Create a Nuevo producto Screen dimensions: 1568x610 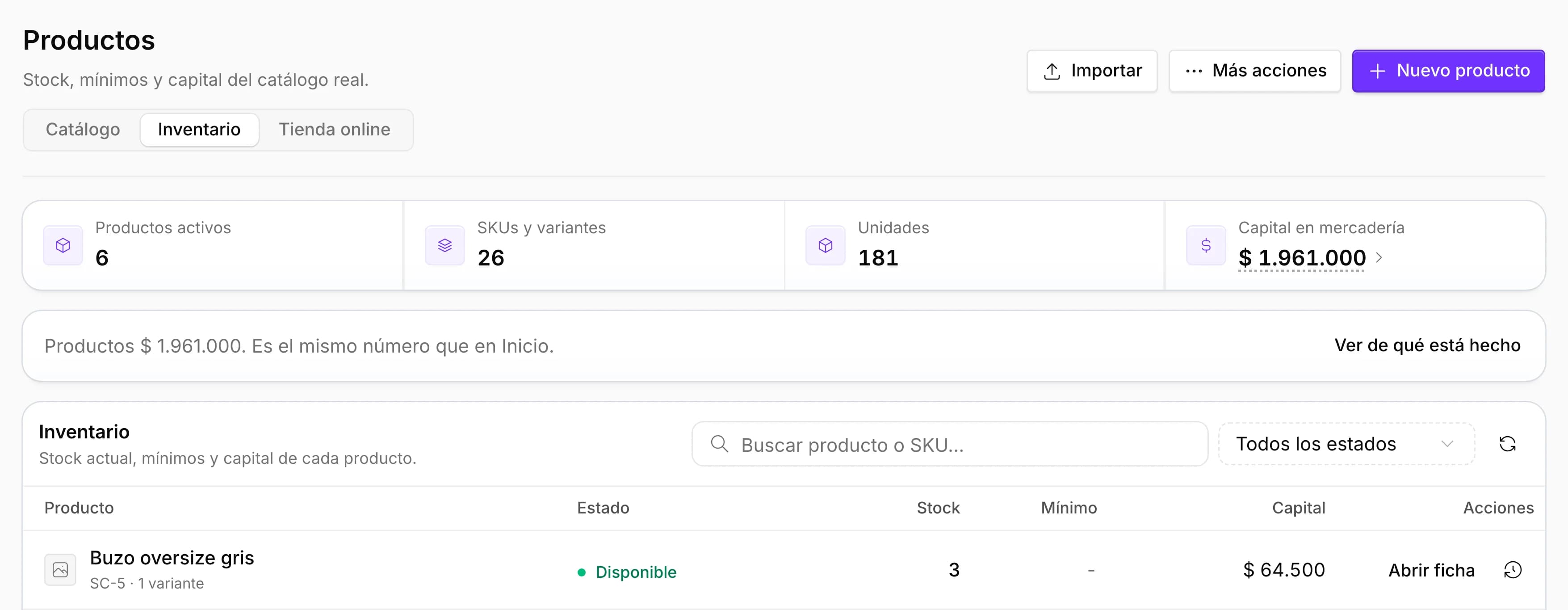1448,71
